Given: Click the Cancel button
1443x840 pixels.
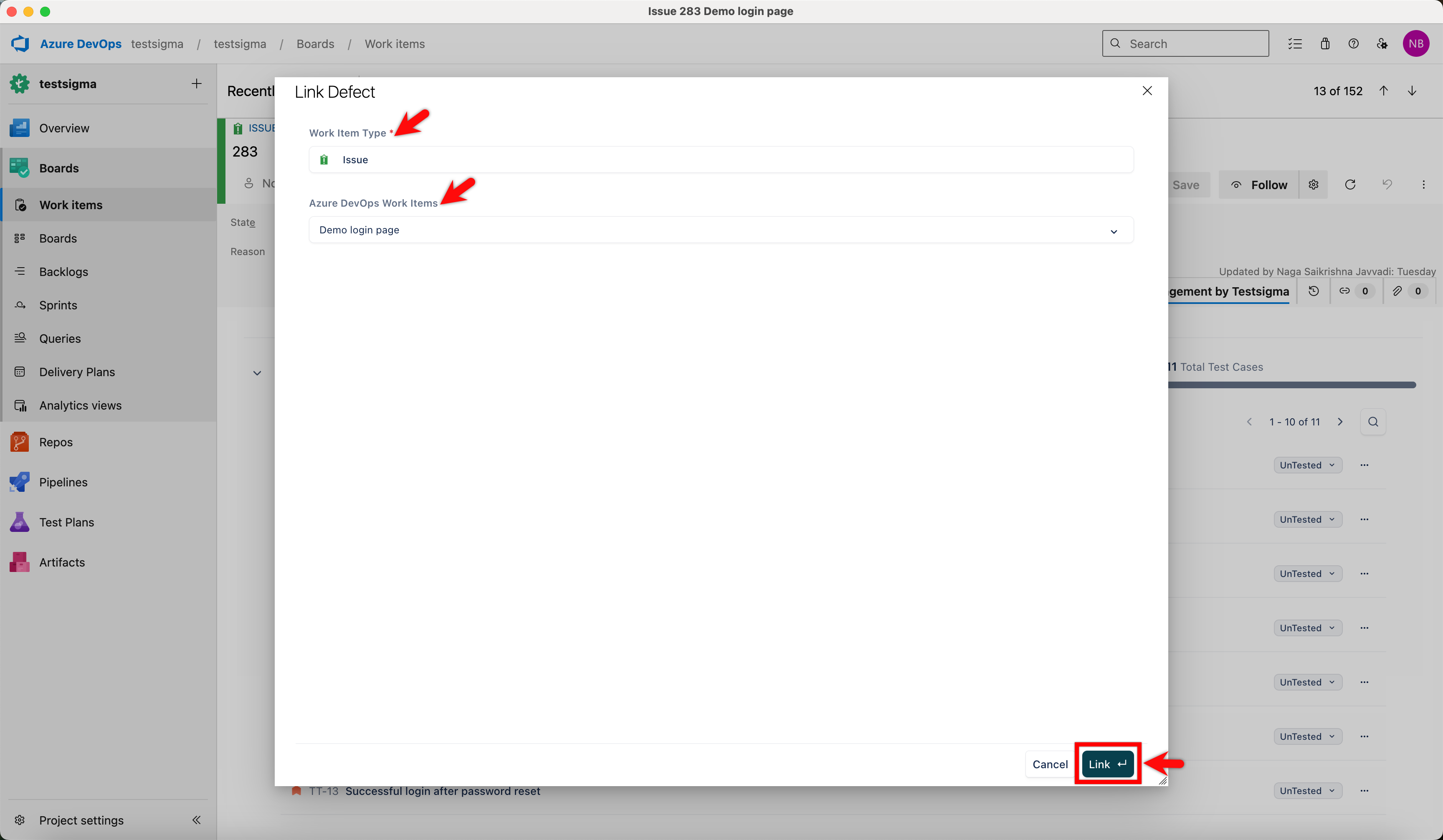Looking at the screenshot, I should click(x=1050, y=764).
